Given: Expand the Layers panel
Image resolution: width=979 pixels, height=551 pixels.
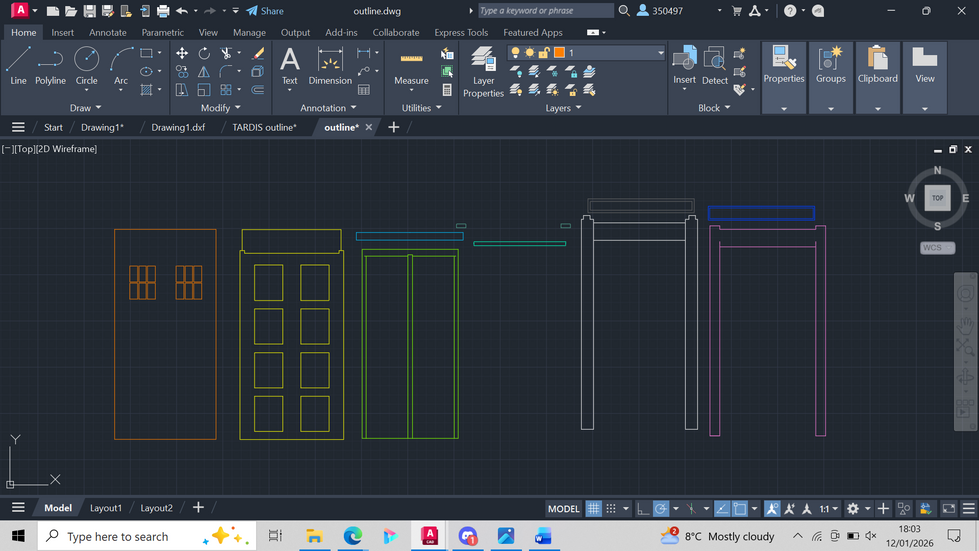Looking at the screenshot, I should click(x=563, y=108).
